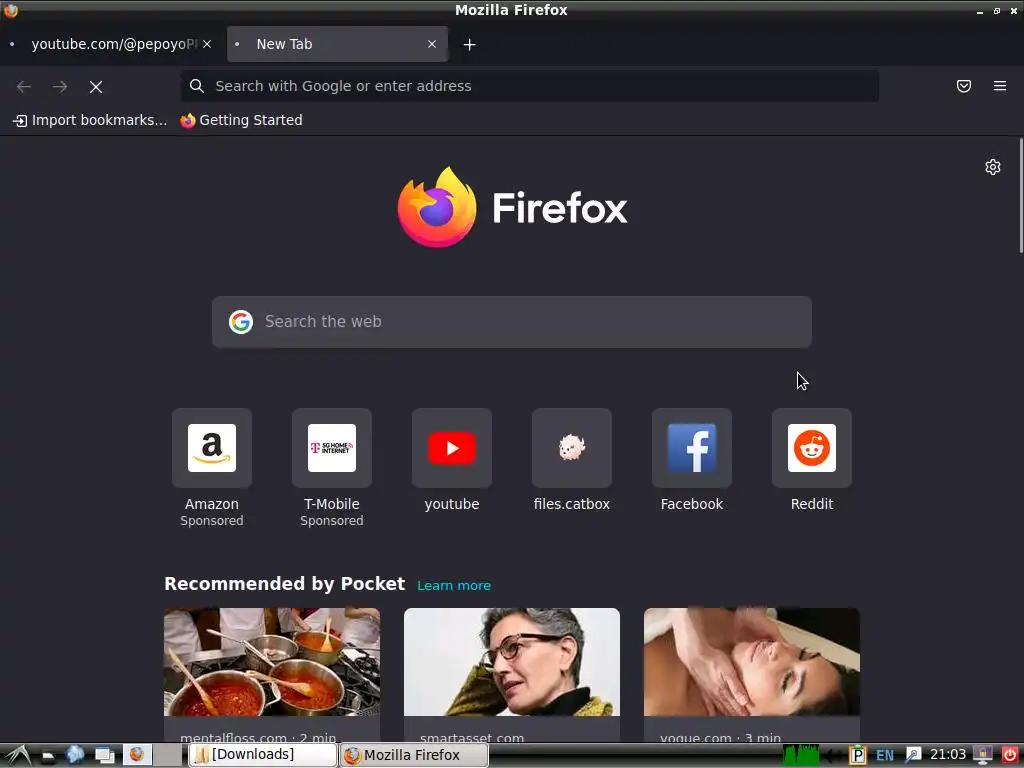Click the Google icon in the search box
The image size is (1024, 768).
[x=241, y=322]
